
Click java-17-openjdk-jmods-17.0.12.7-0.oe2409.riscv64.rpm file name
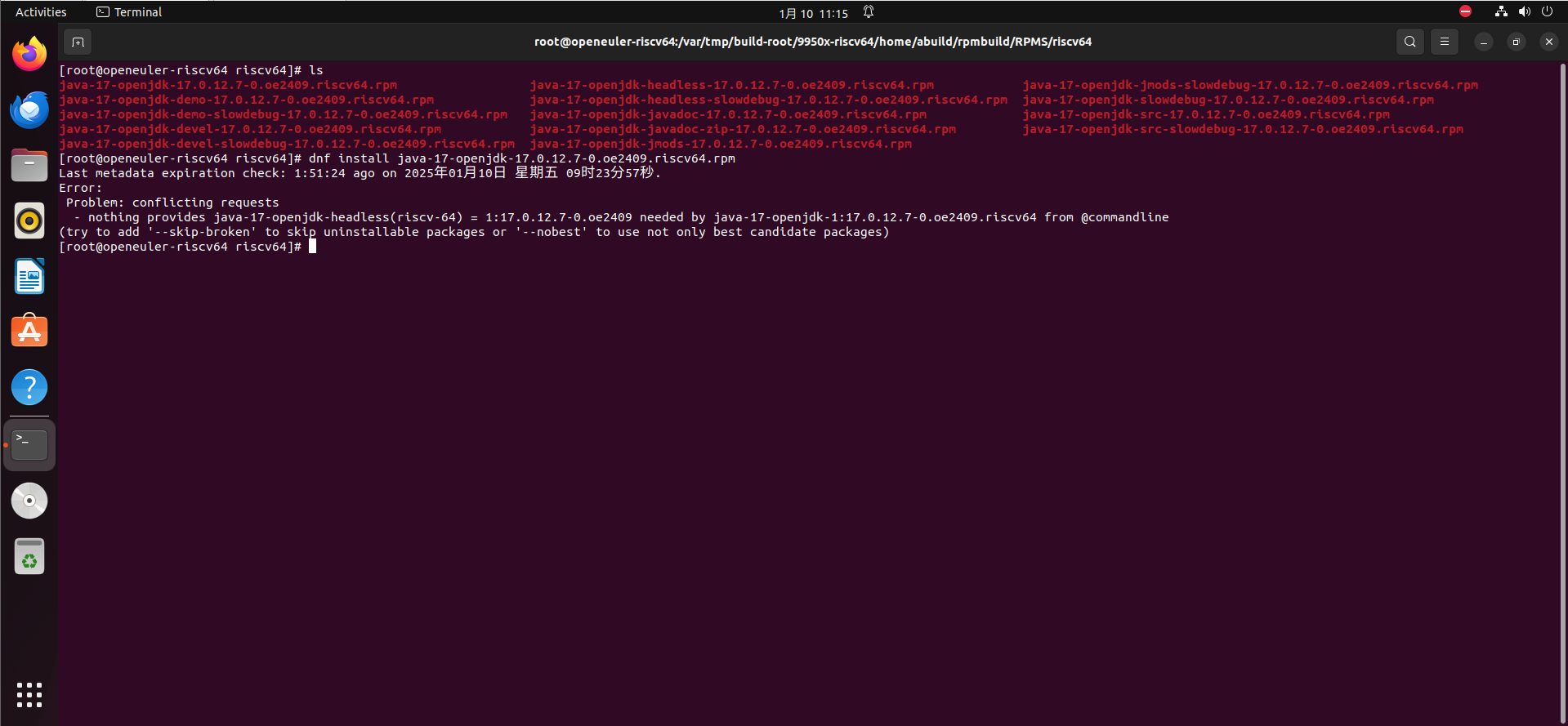pos(721,144)
